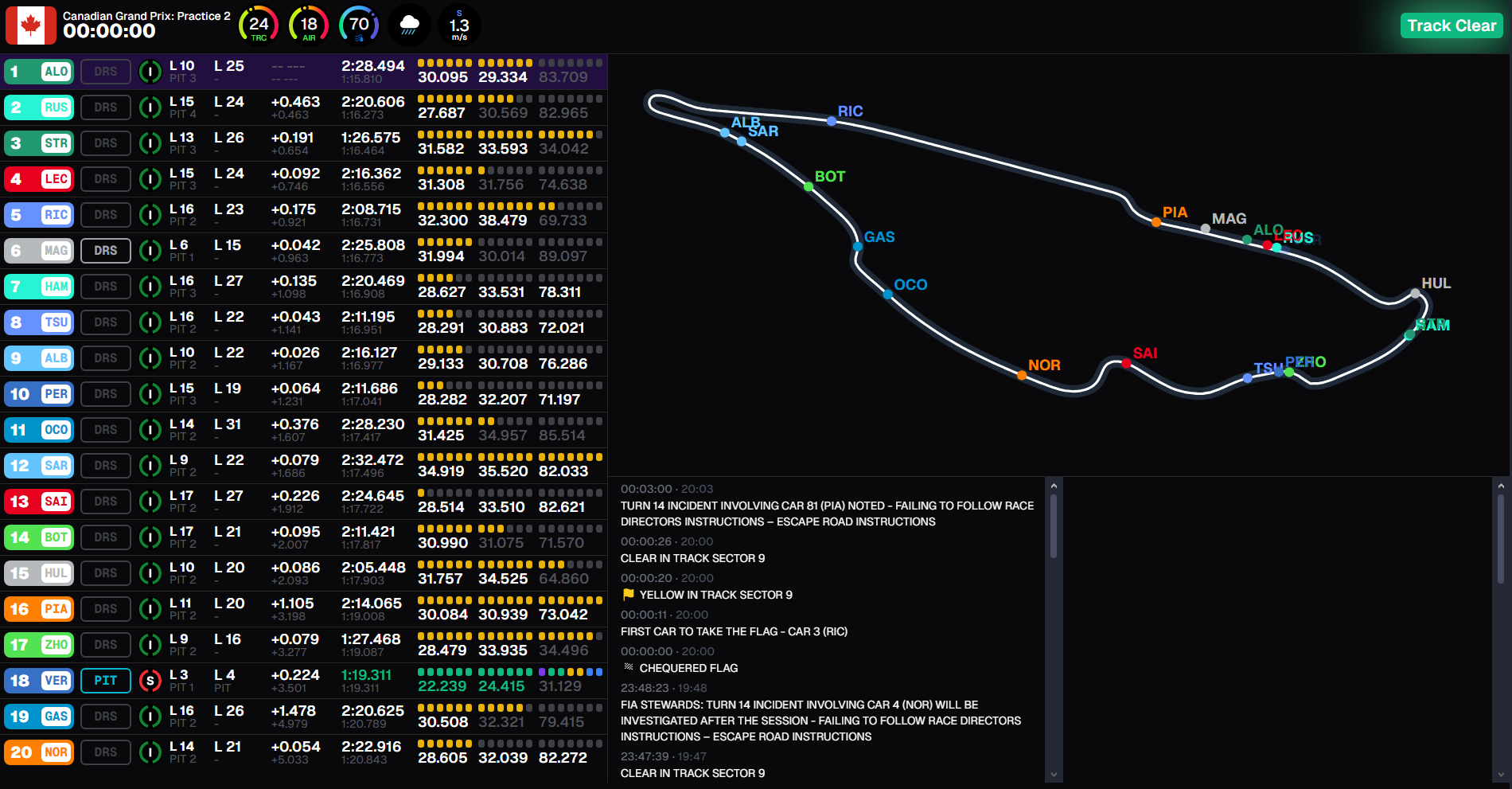Click the chequered flag icon in race control messages
This screenshot has width=1512, height=789.
click(x=629, y=667)
